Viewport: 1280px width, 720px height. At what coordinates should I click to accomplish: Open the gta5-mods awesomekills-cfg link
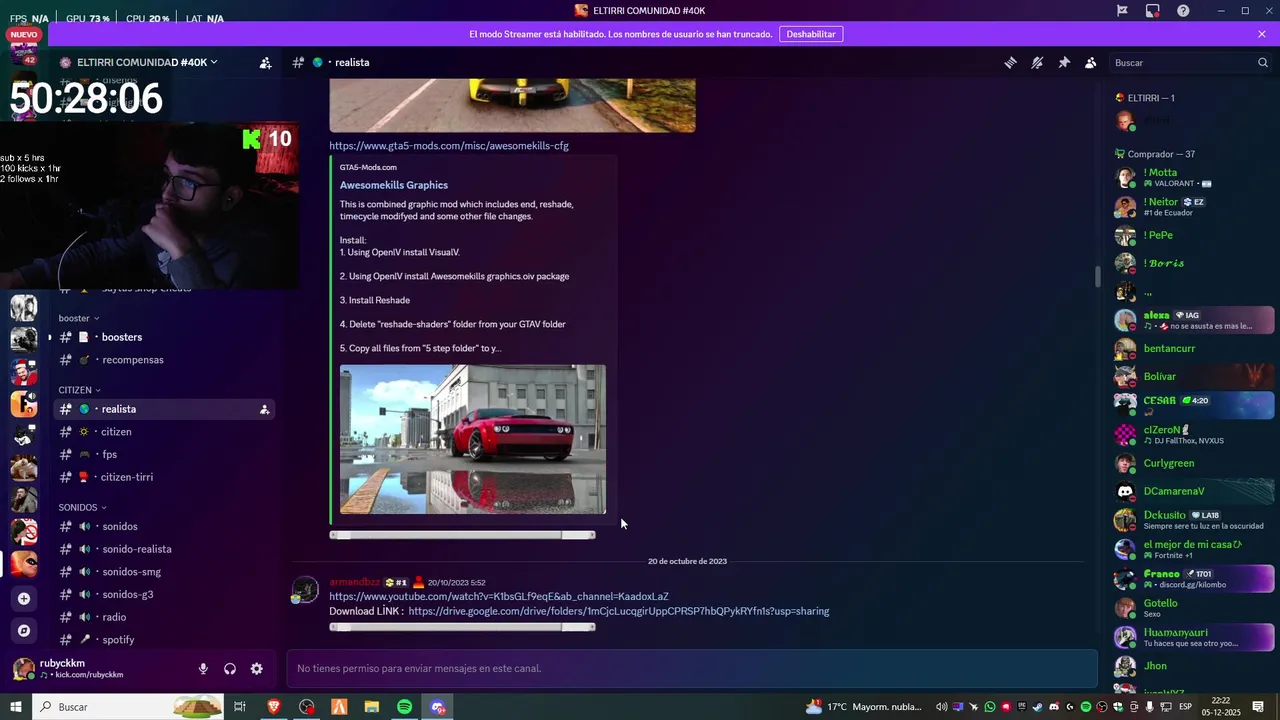pos(449,146)
